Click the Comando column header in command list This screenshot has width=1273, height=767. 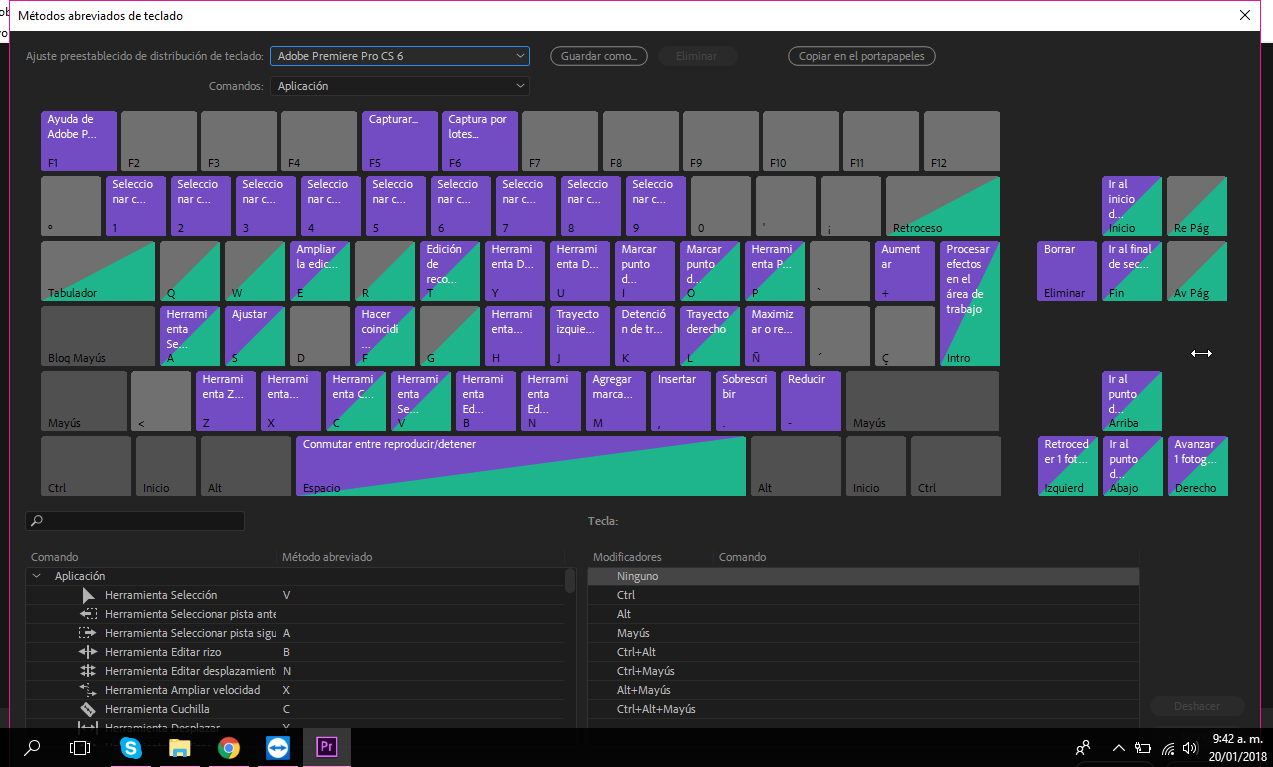point(54,557)
